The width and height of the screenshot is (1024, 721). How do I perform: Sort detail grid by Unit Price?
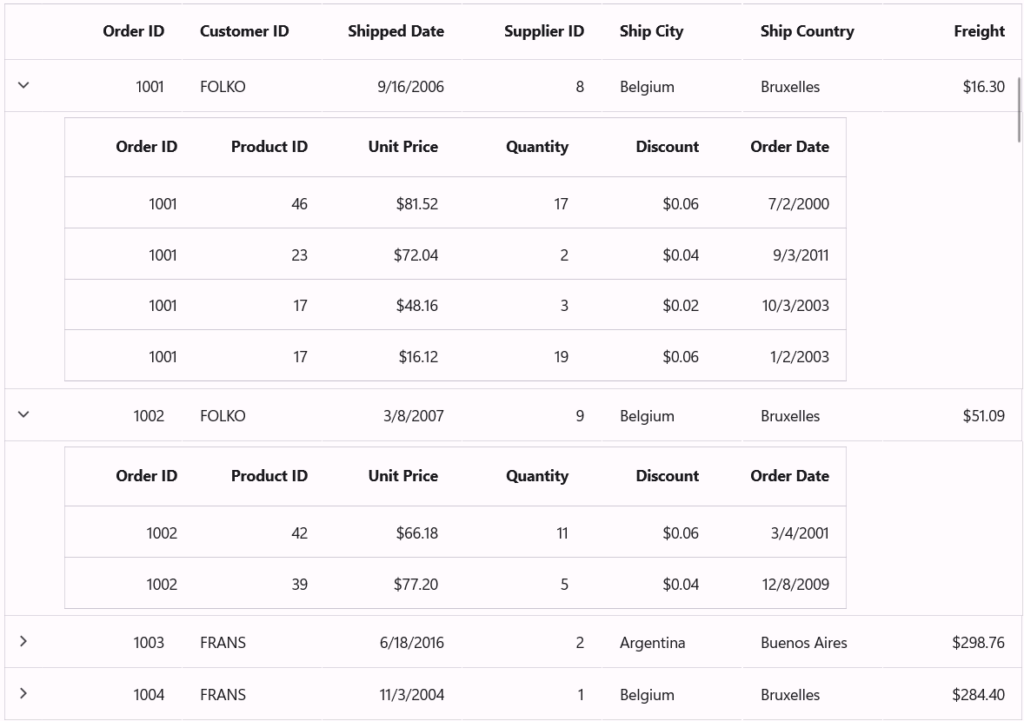click(x=402, y=146)
